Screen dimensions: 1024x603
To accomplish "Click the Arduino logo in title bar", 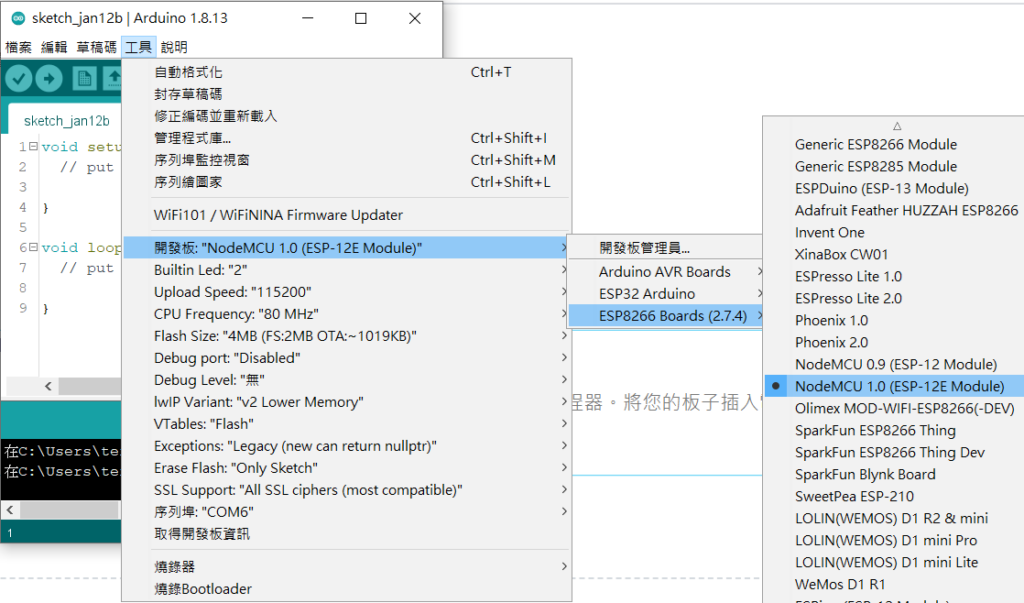I will click(x=17, y=18).
